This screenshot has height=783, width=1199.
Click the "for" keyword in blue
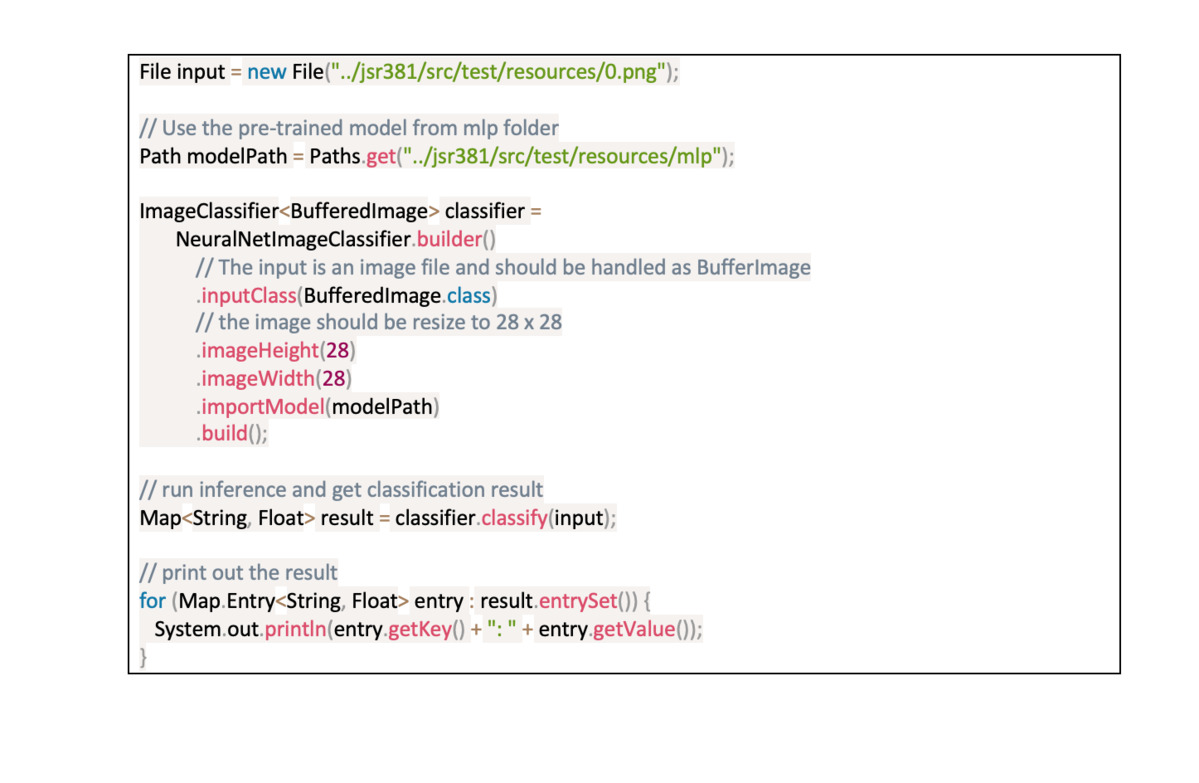152,601
